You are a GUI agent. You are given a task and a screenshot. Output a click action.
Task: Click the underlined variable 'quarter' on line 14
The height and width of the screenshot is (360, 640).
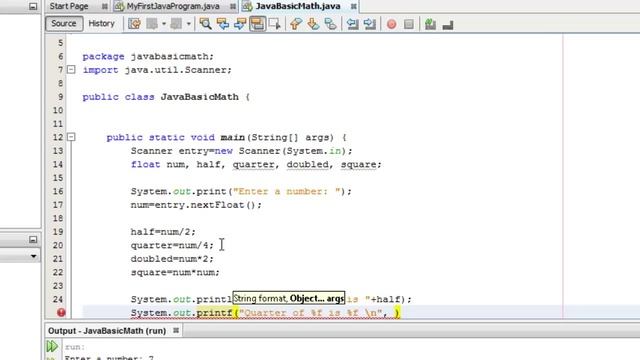click(x=253, y=164)
